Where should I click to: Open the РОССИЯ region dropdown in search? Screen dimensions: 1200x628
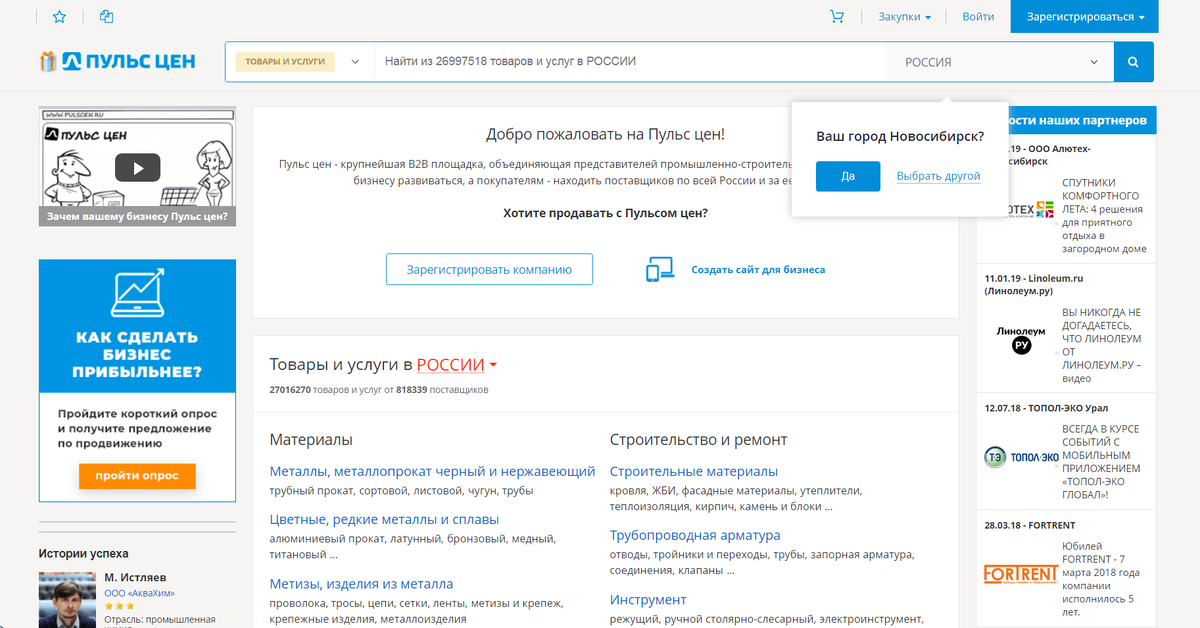(x=999, y=62)
